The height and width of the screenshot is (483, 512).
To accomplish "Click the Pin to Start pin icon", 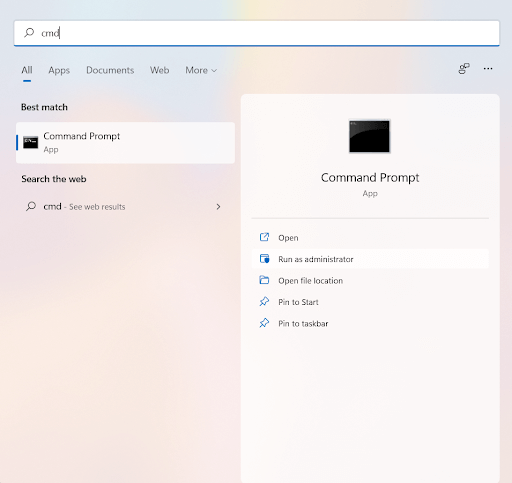I will pyautogui.click(x=264, y=302).
